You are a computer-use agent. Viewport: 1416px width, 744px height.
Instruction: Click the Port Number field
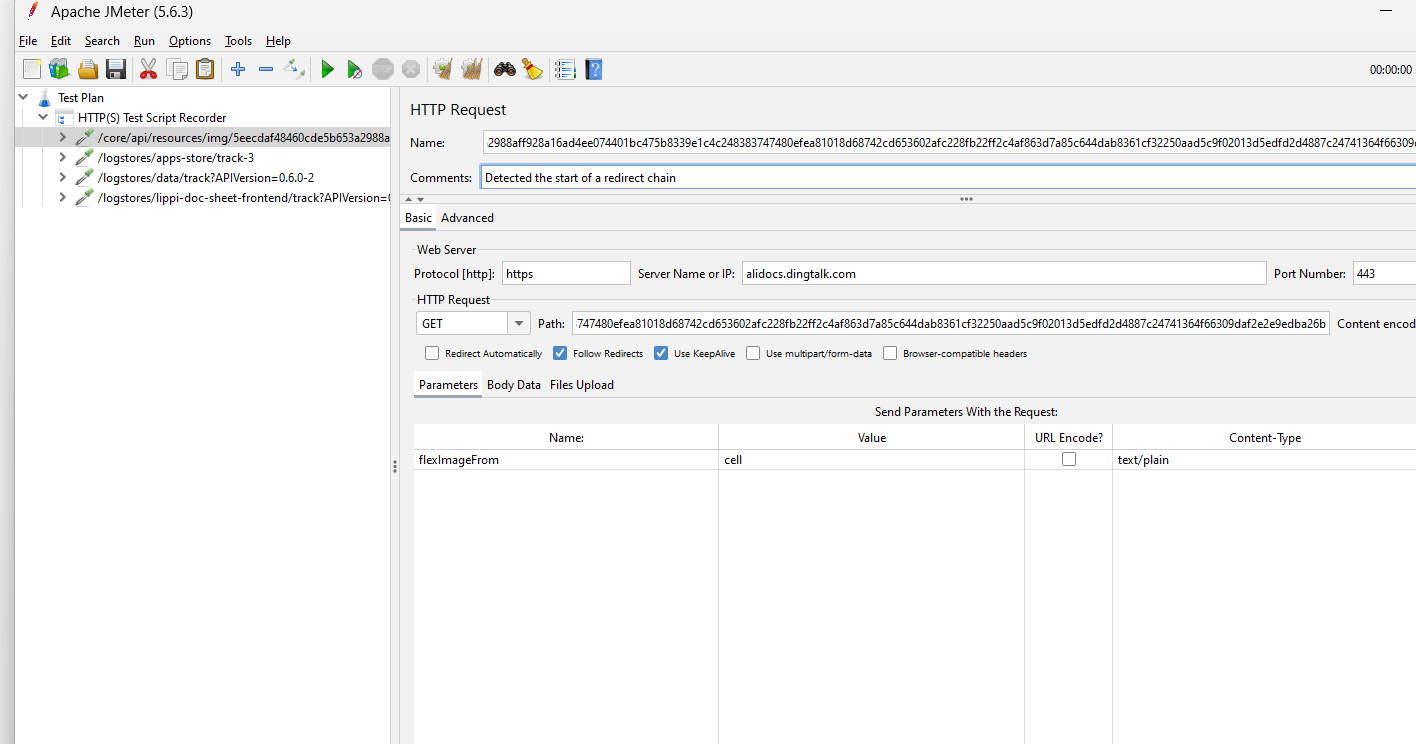(1384, 273)
